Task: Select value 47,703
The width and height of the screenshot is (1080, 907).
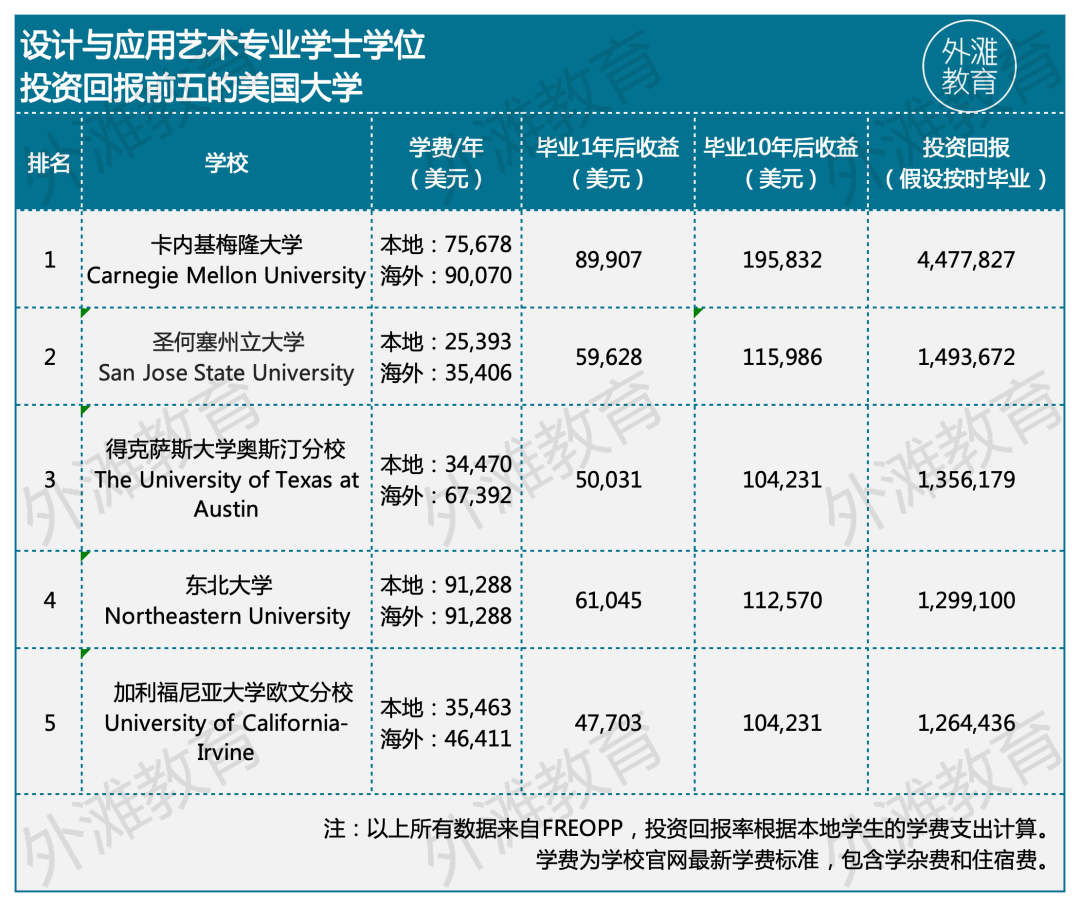Action: pyautogui.click(x=608, y=722)
